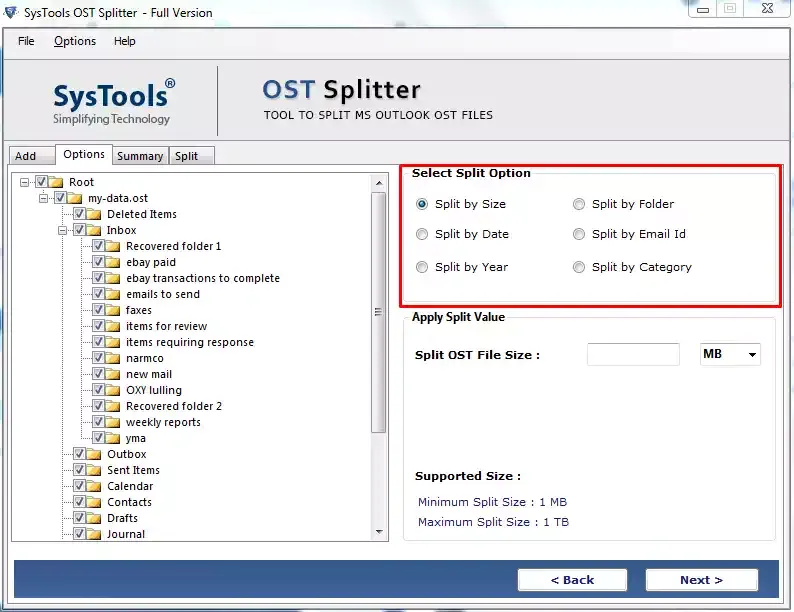The height and width of the screenshot is (612, 794).
Task: Click the yma folder icon
Action: pyautogui.click(x=113, y=438)
